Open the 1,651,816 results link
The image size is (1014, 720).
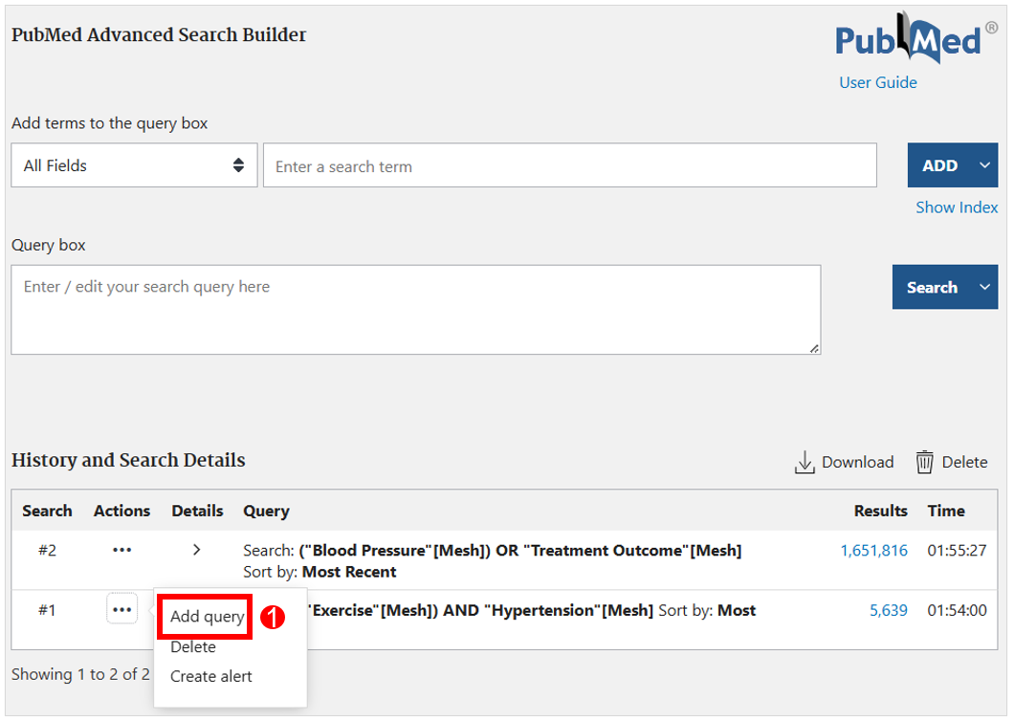(874, 551)
